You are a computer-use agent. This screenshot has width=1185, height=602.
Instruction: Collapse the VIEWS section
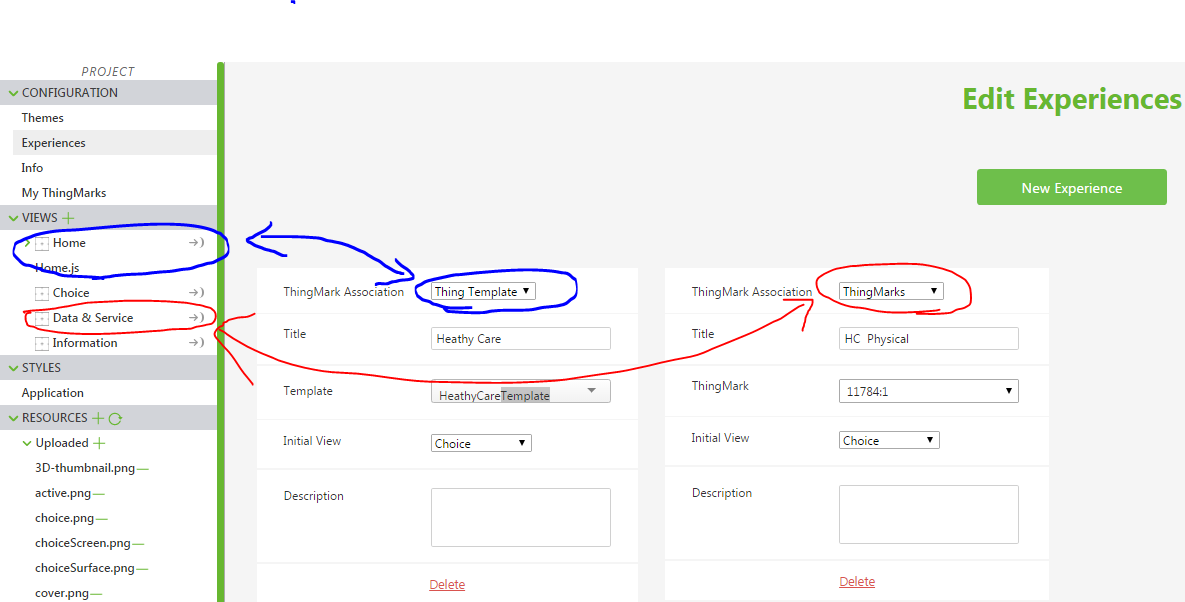13,218
